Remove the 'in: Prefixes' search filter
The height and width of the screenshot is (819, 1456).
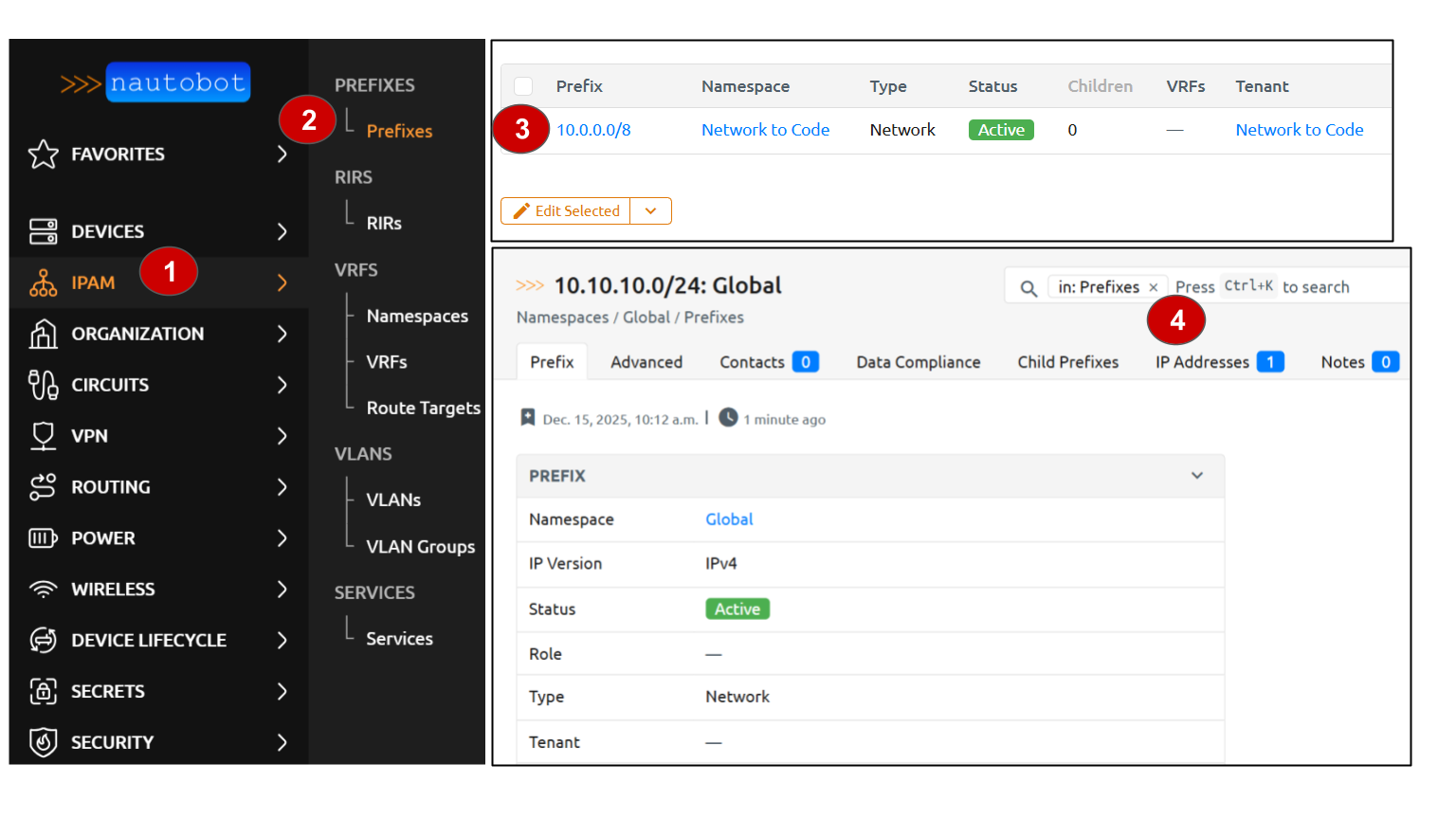[1154, 287]
